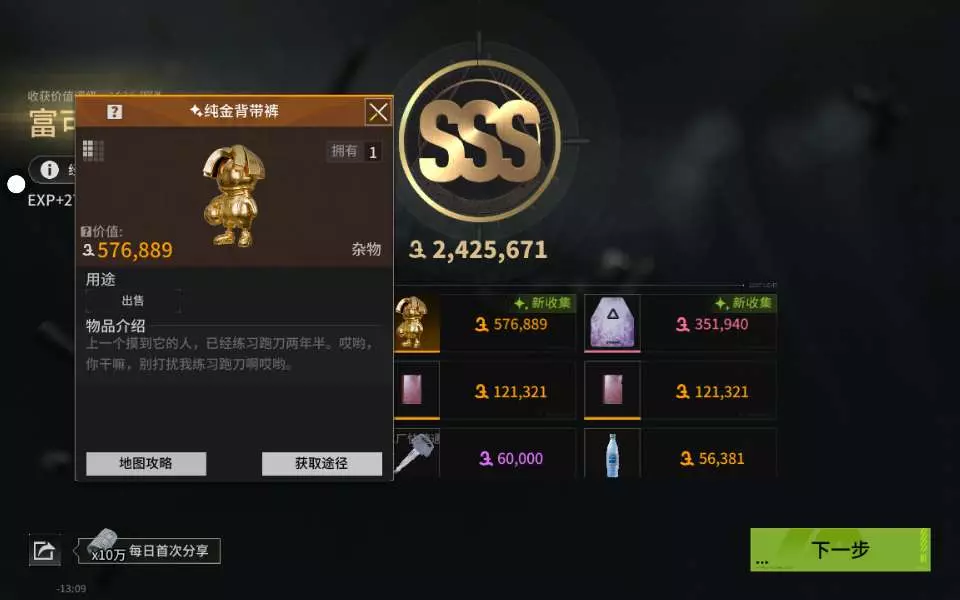This screenshot has width=960, height=600.
Task: Proceed with the green 下一步 button
Action: tap(840, 550)
